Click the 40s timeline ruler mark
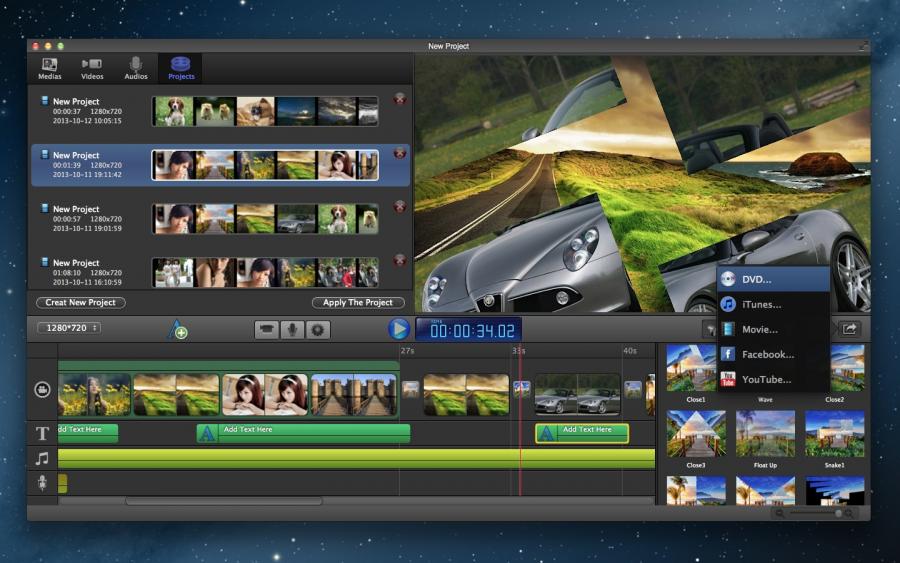 (630, 351)
